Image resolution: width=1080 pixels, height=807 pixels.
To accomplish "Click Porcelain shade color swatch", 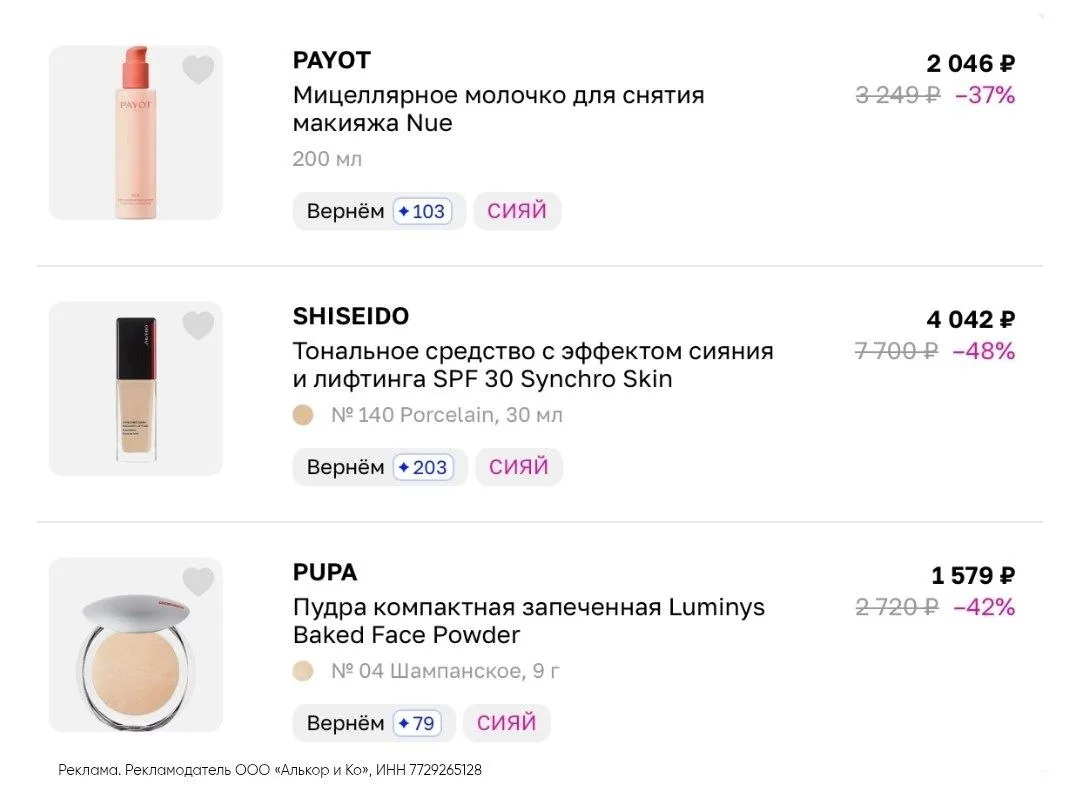I will (303, 415).
